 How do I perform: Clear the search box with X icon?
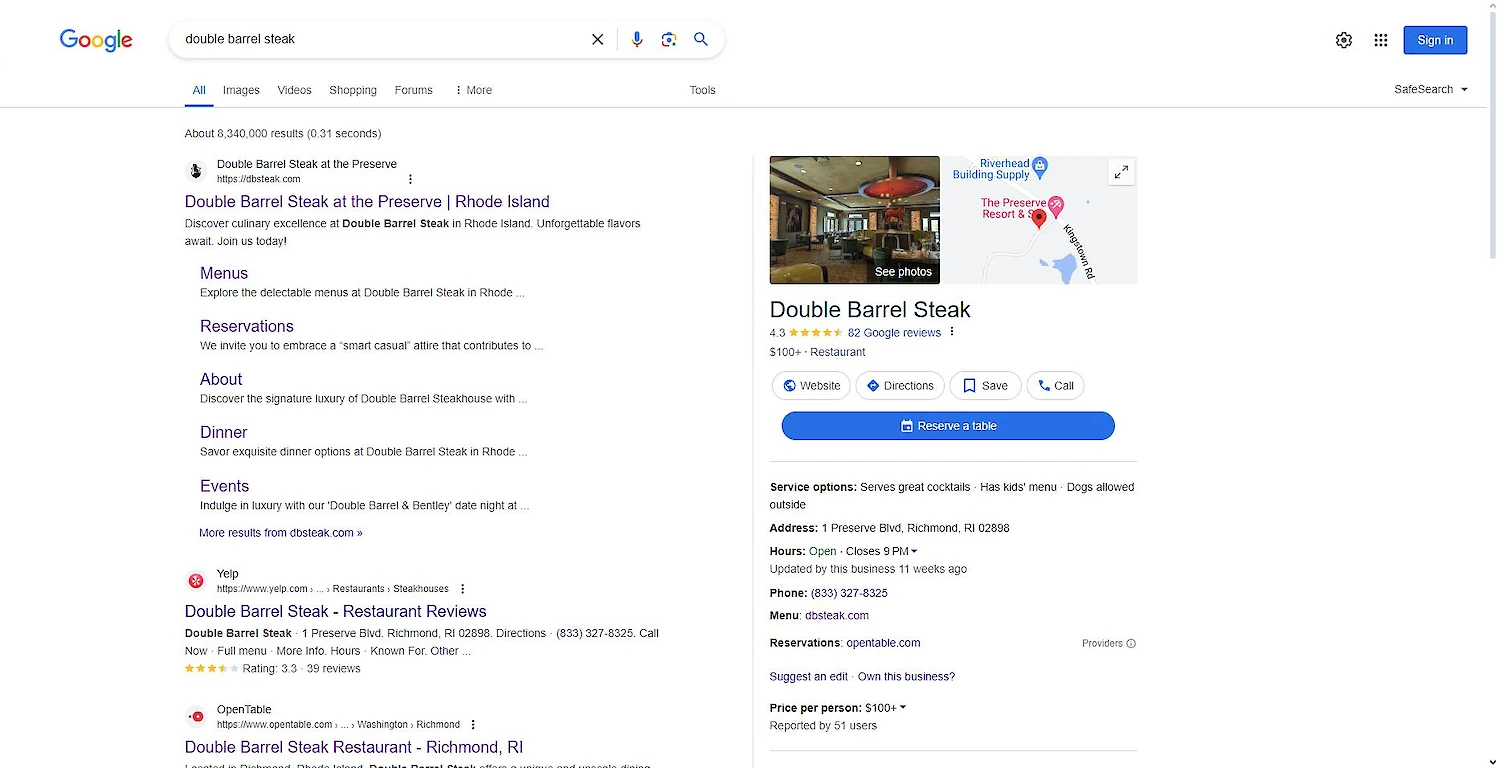(598, 40)
